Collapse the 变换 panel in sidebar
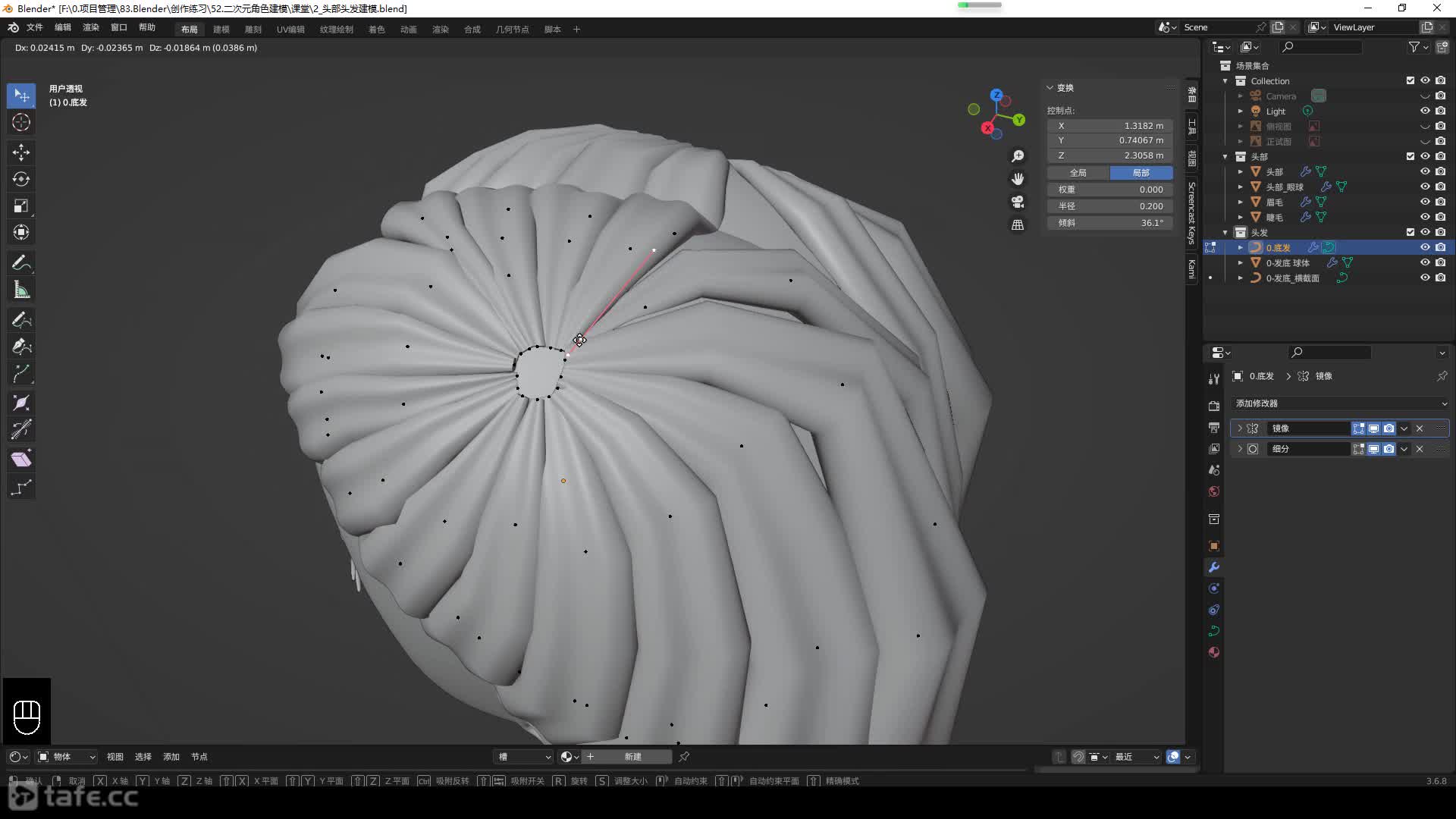The image size is (1456, 819). (1050, 88)
